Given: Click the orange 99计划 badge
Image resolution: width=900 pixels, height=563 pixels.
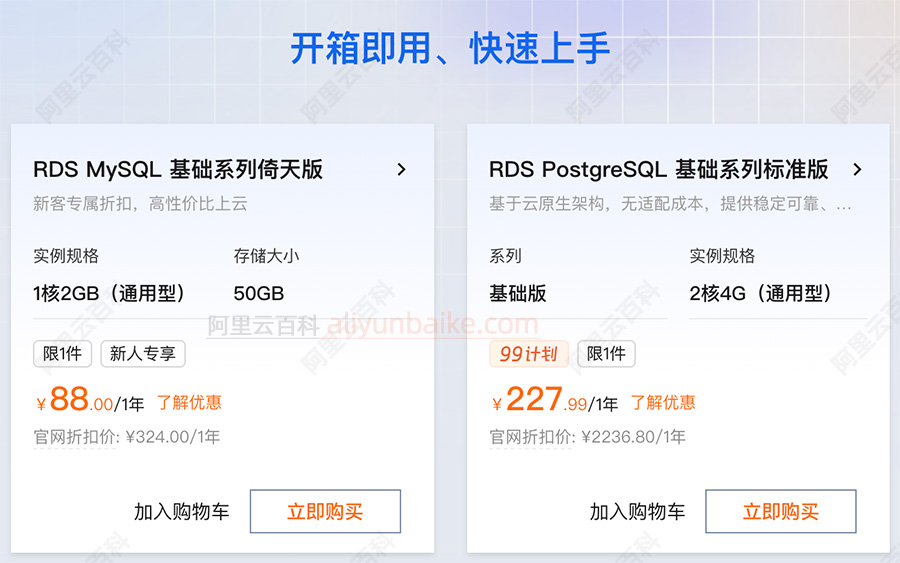Looking at the screenshot, I should coord(528,354).
